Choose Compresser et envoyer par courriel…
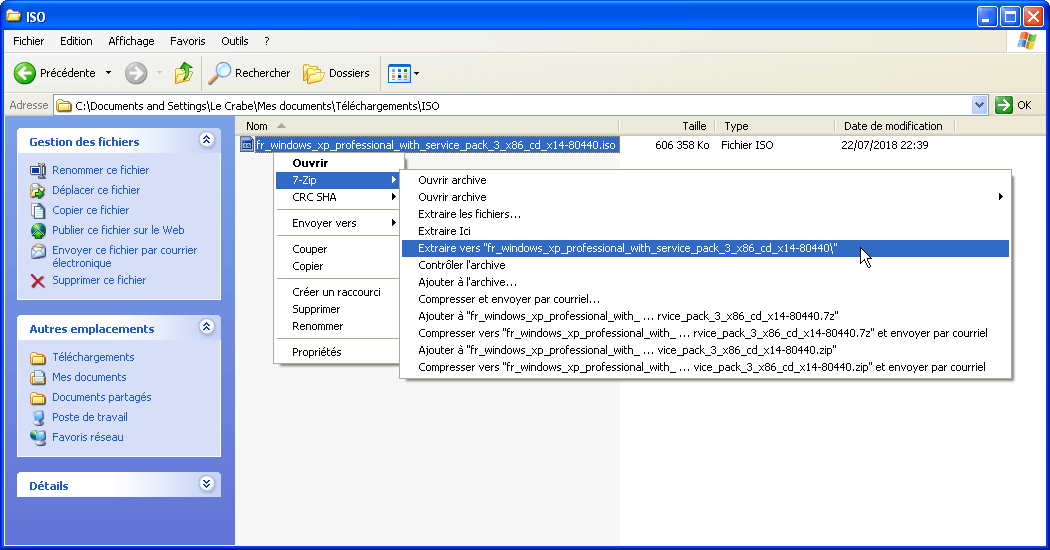 click(705, 299)
